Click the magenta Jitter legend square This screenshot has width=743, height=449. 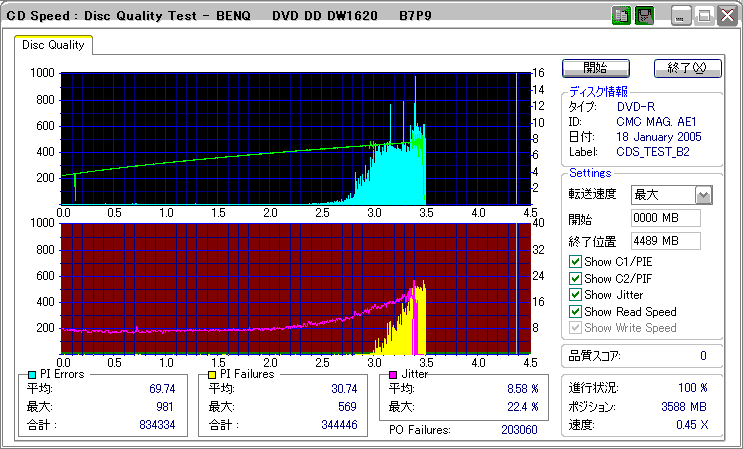(x=393, y=375)
